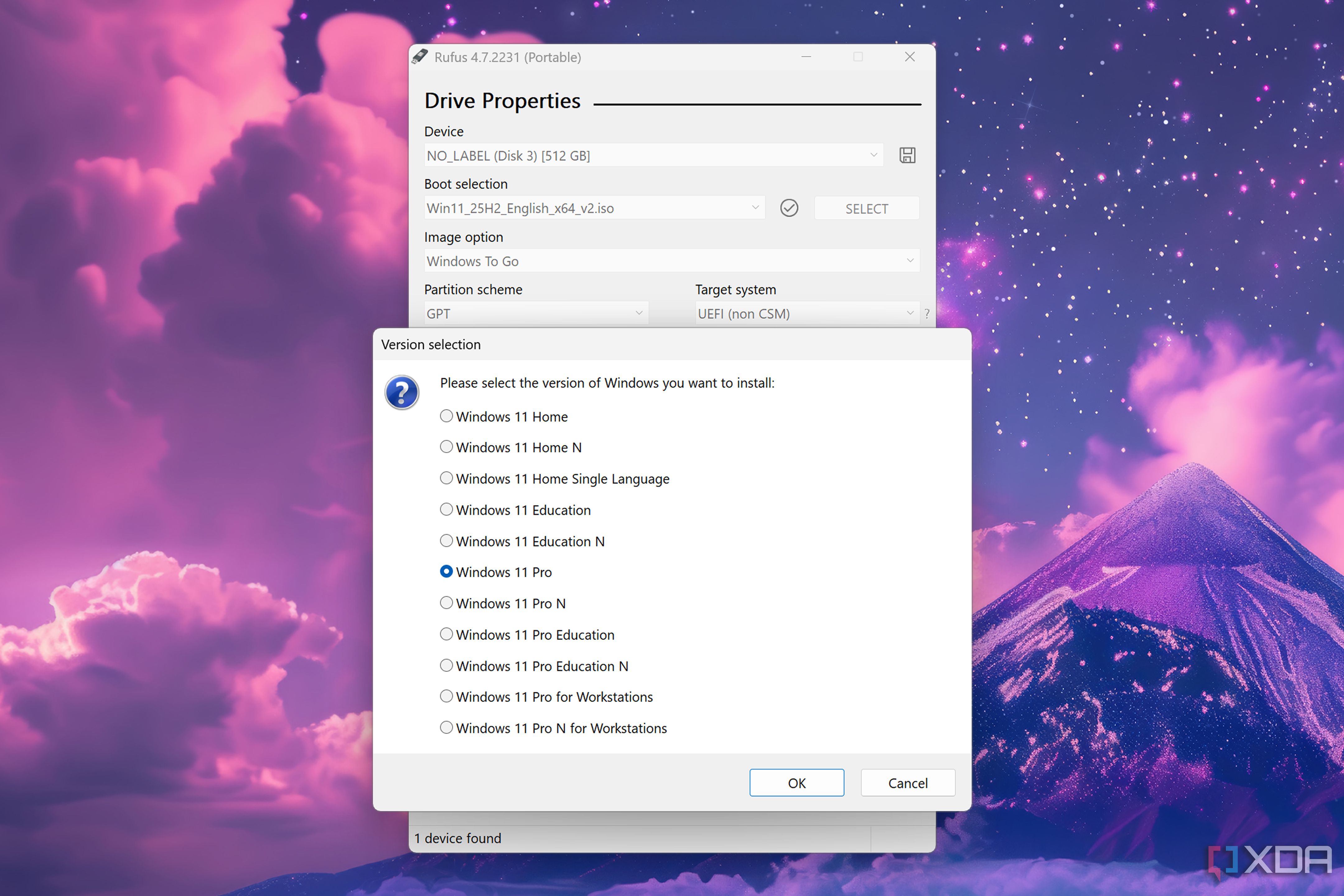Click the Version selection dialog title
Screen dimensions: 1344x896
[x=431, y=345]
